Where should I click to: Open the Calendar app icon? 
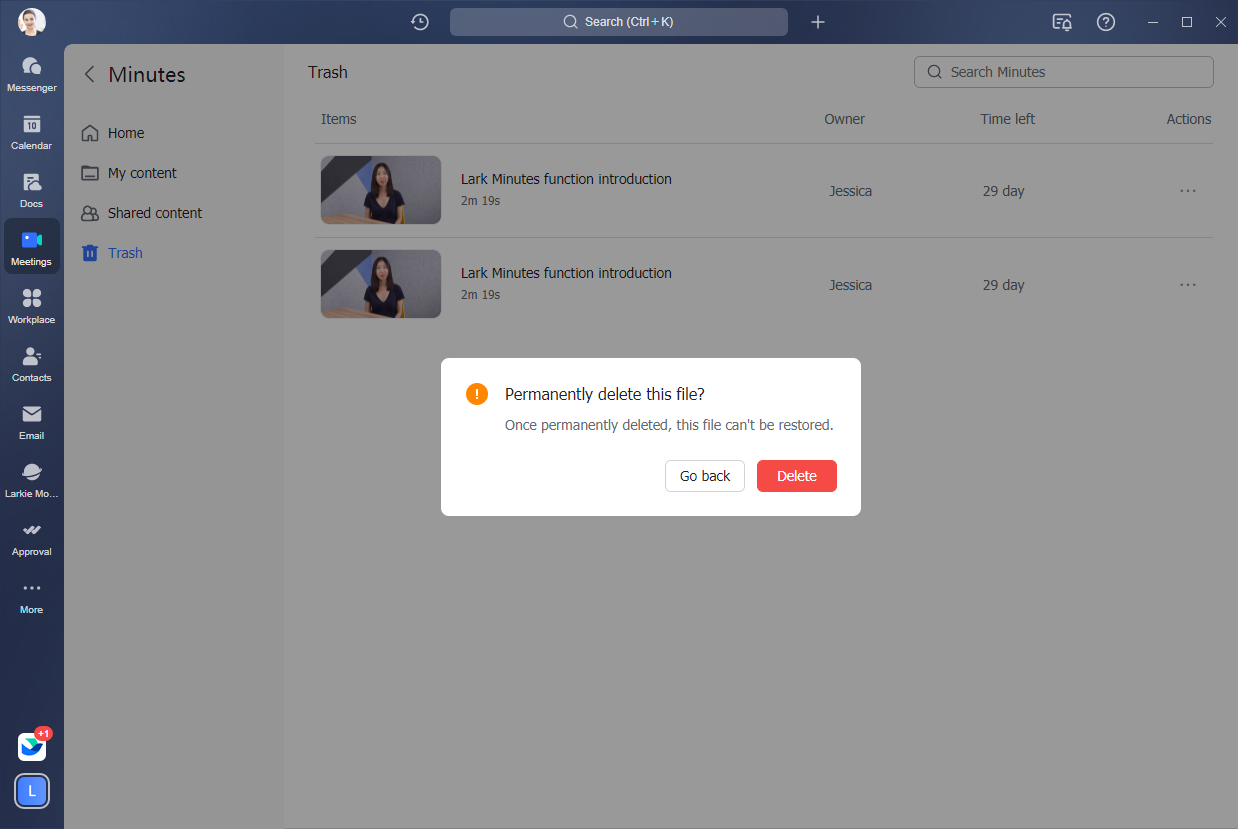coord(31,131)
